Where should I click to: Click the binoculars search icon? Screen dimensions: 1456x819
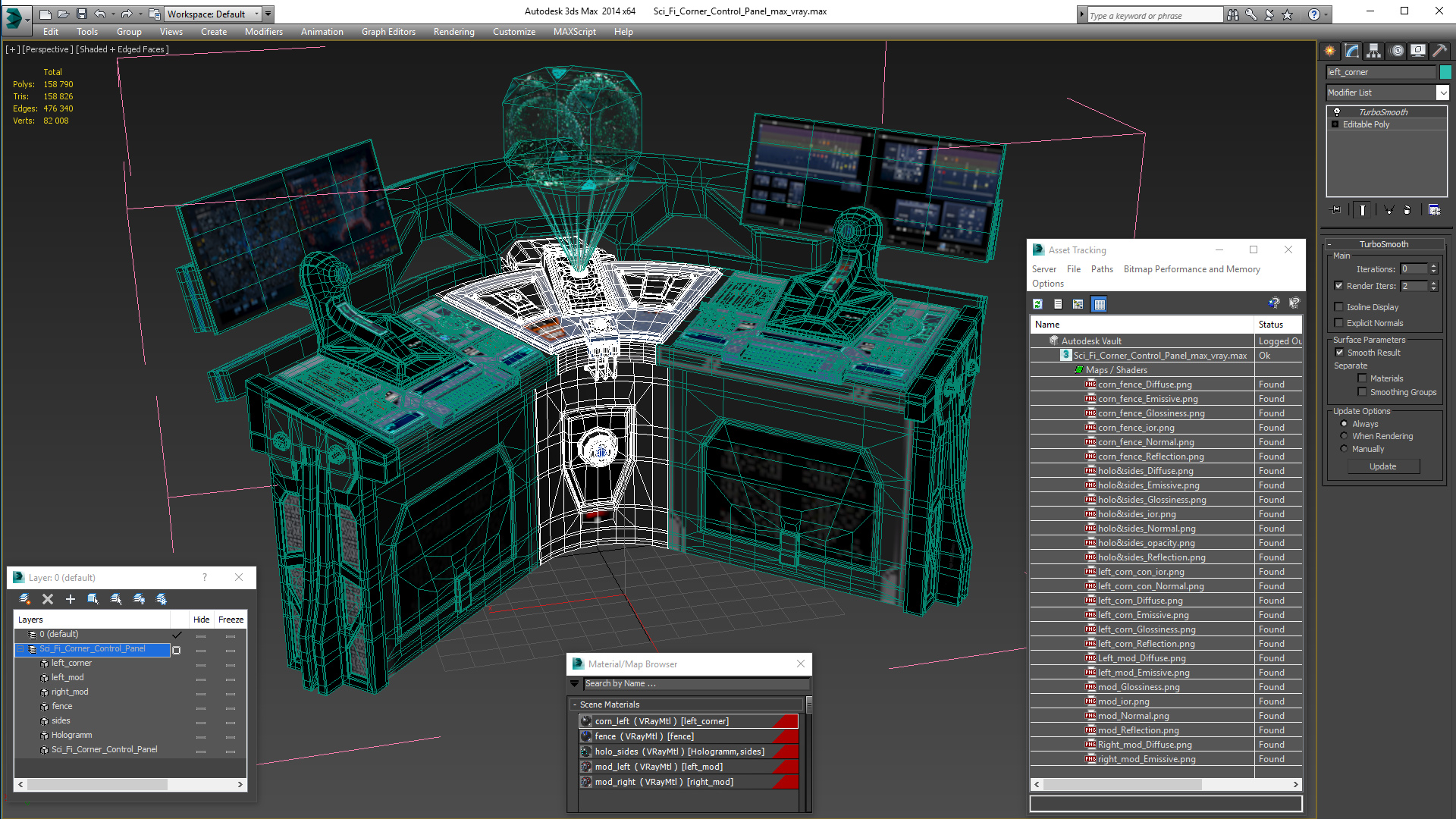[1233, 14]
